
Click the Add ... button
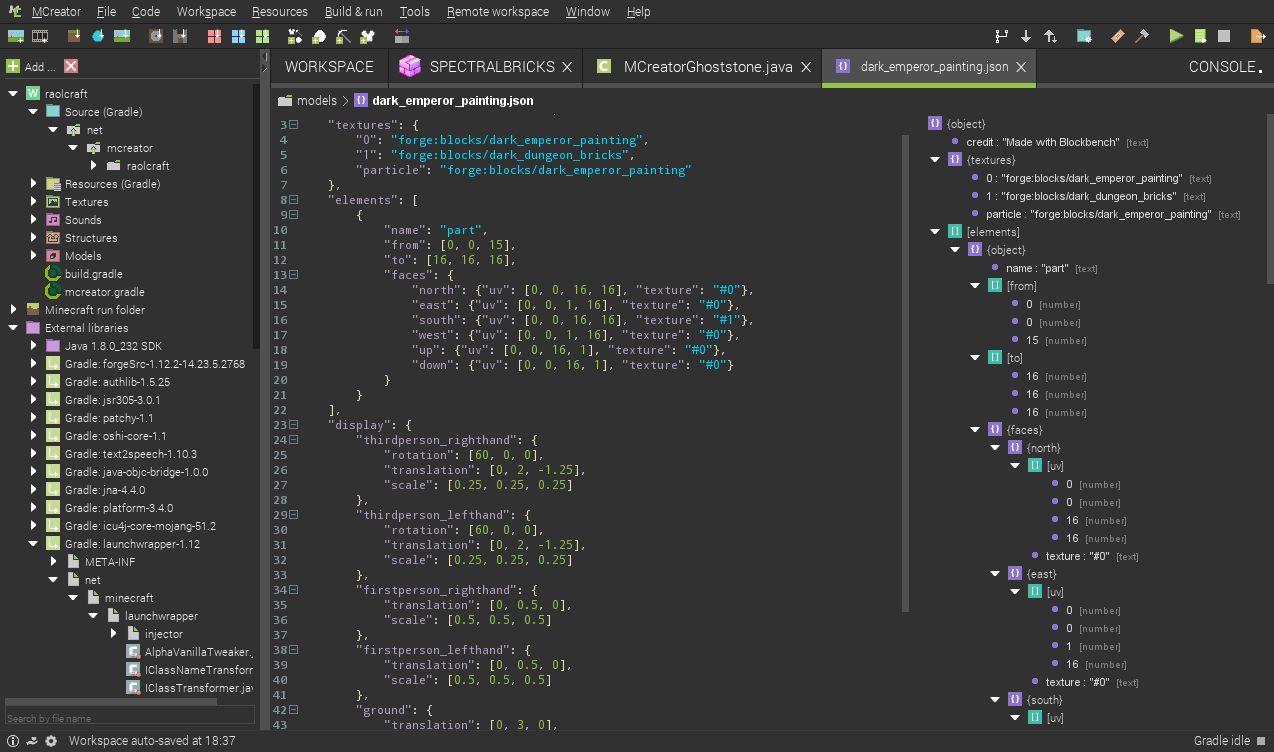pos(32,66)
